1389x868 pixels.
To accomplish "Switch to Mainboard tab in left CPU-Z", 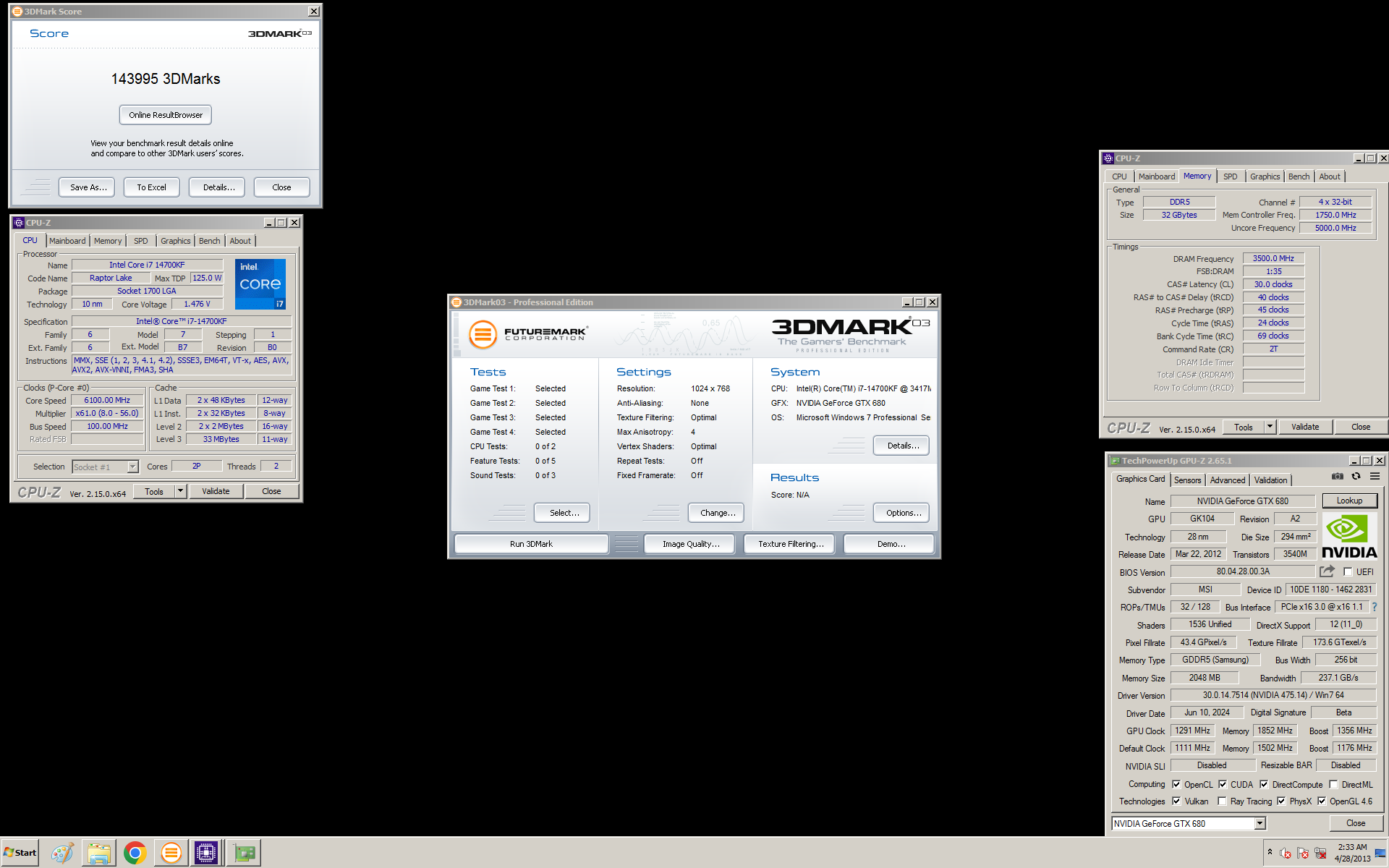I will [x=67, y=241].
